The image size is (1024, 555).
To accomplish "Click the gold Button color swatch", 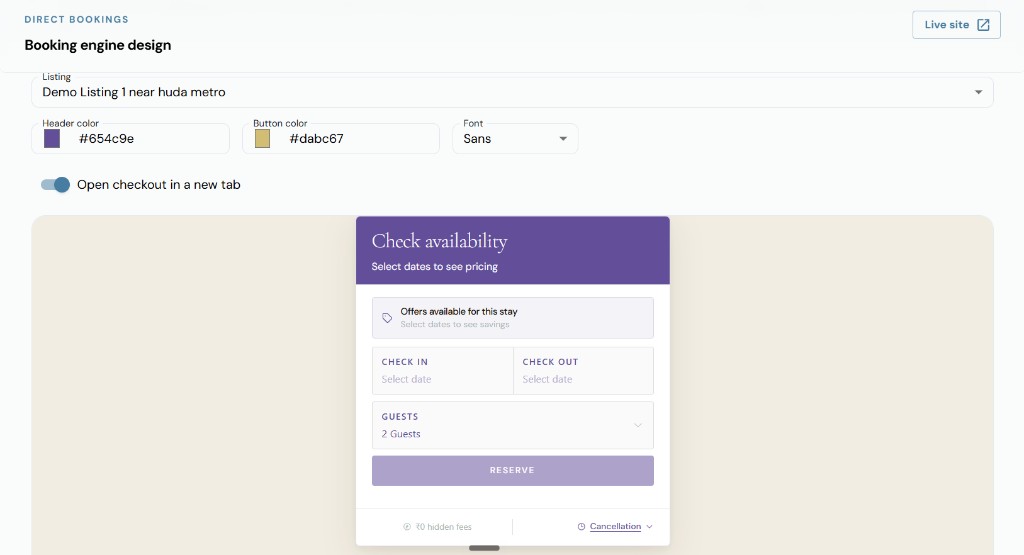I will pyautogui.click(x=262, y=138).
